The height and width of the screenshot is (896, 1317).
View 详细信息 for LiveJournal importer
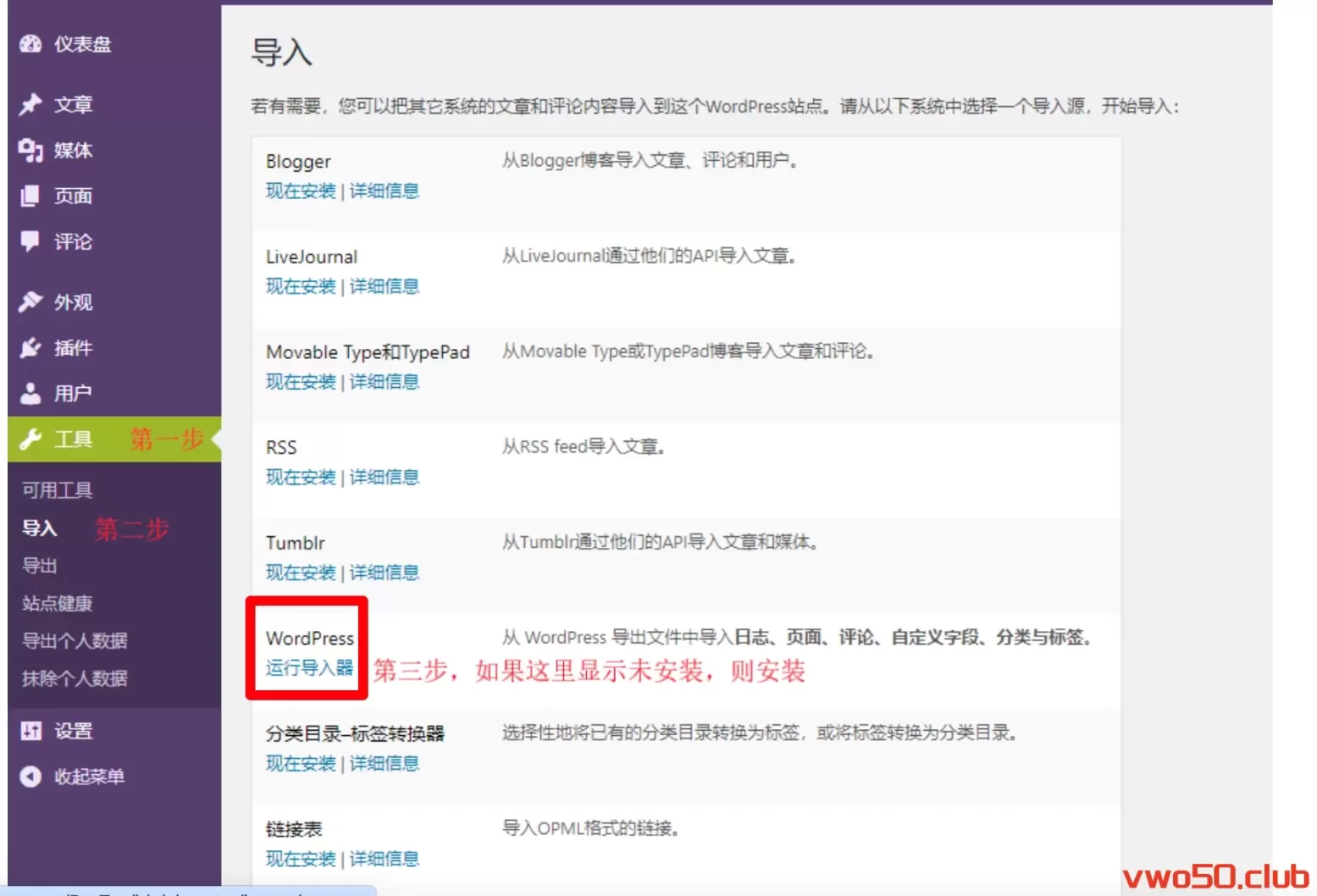tap(384, 286)
